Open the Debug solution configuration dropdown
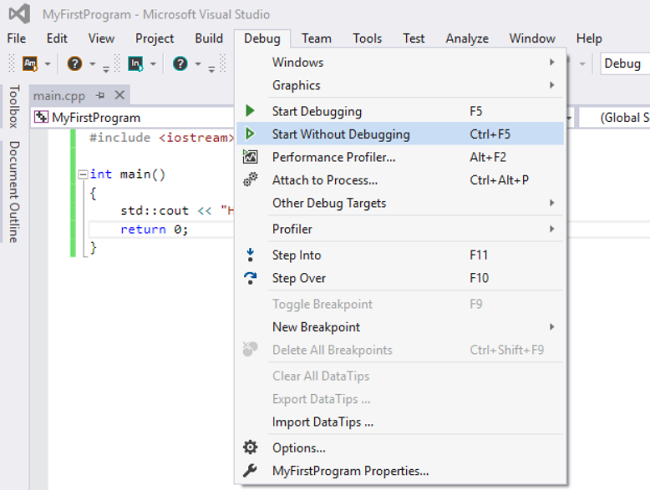This screenshot has height=490, width=650. coord(624,64)
